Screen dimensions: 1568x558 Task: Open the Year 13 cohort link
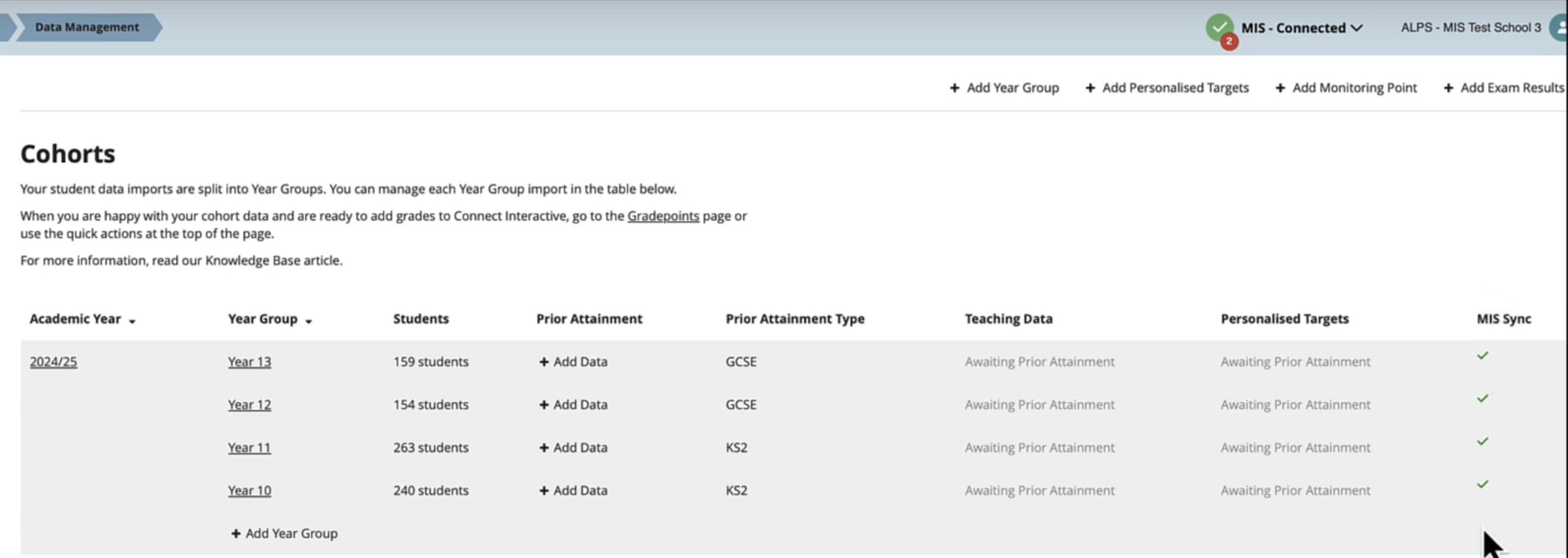click(x=249, y=361)
